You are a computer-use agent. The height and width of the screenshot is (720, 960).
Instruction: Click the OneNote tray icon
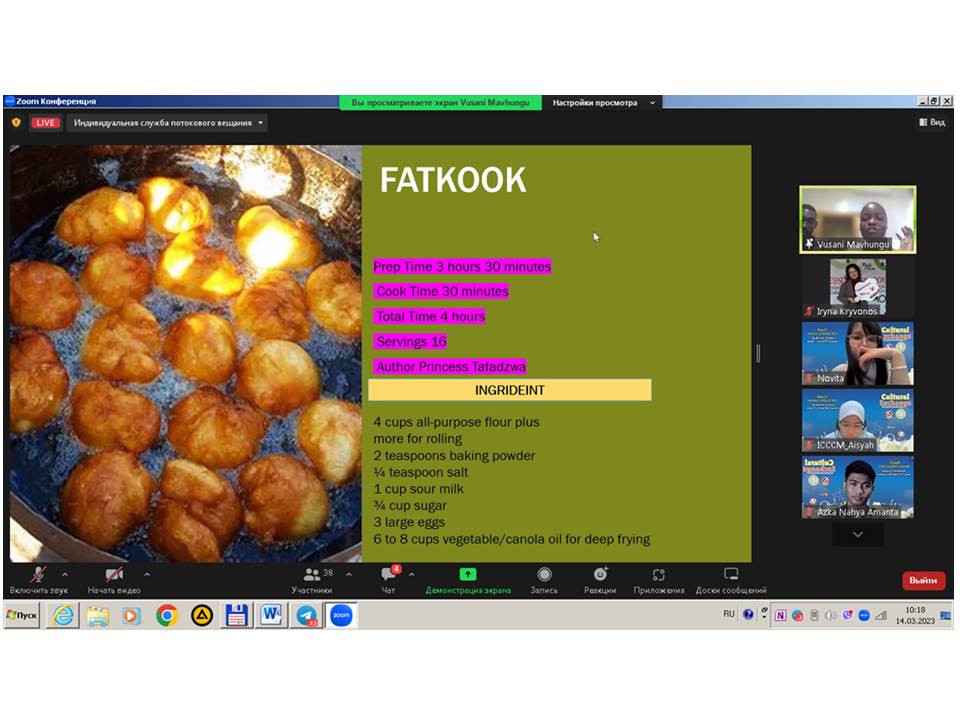click(x=781, y=615)
